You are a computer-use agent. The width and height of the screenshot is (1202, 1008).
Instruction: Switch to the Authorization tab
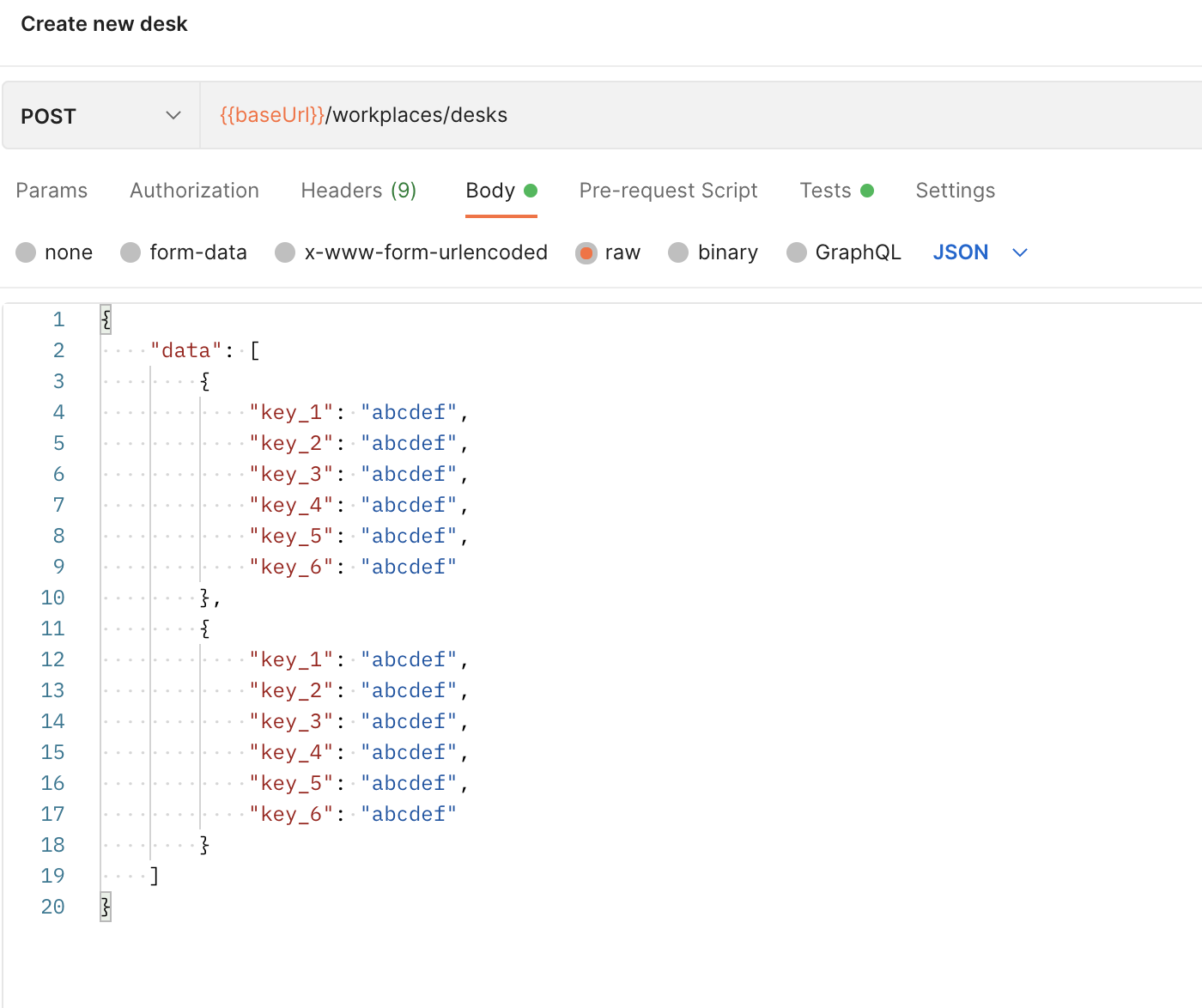(x=194, y=191)
